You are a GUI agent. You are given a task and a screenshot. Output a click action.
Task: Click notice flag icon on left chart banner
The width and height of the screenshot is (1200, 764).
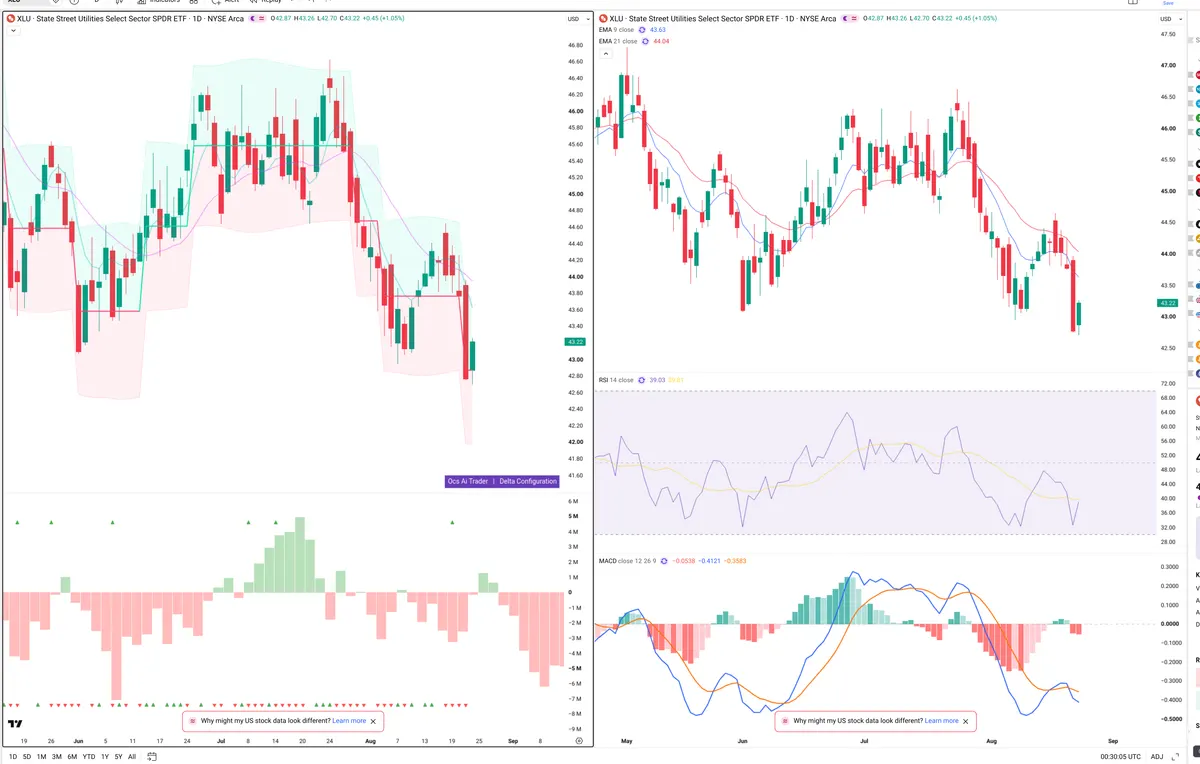pyautogui.click(x=192, y=720)
